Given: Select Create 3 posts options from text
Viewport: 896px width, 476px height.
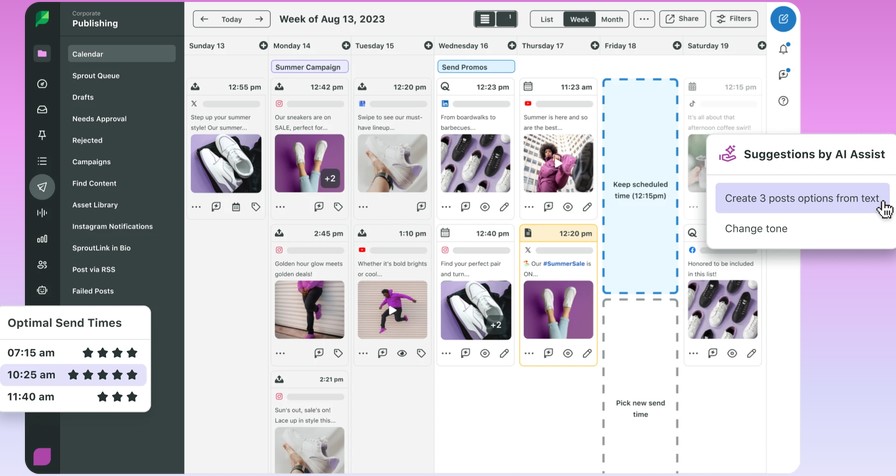Looking at the screenshot, I should point(801,198).
